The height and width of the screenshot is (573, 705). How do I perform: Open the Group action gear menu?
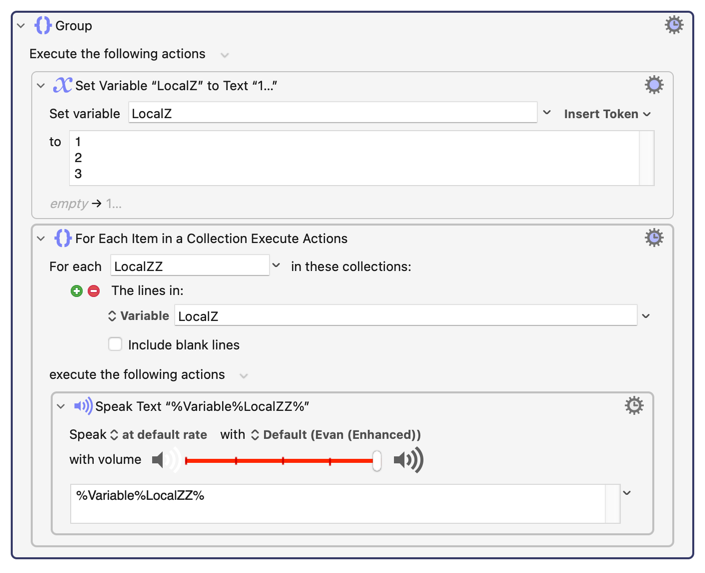coord(674,25)
